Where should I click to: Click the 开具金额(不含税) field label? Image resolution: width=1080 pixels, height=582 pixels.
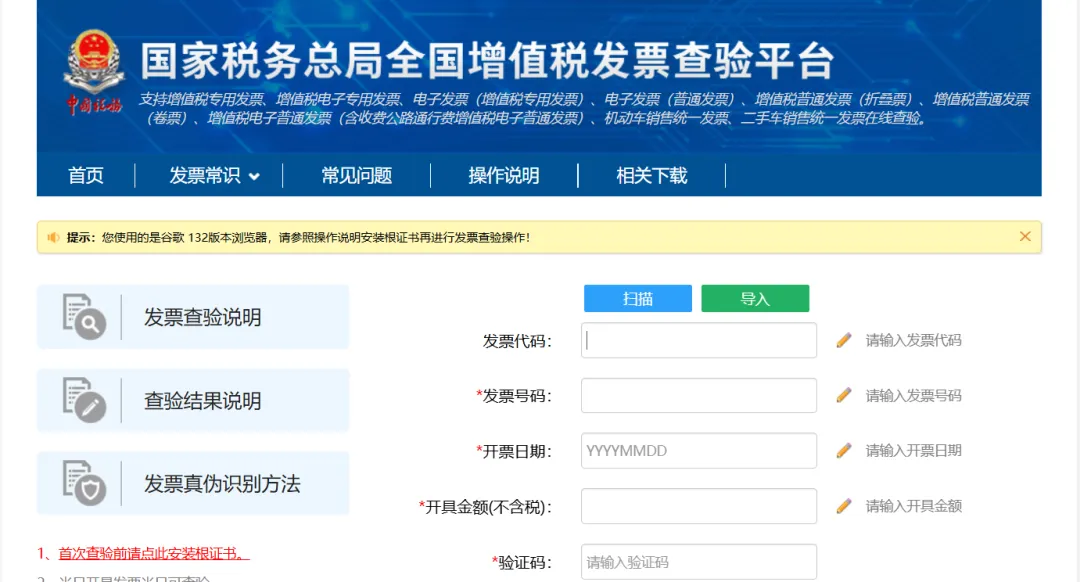tap(486, 508)
